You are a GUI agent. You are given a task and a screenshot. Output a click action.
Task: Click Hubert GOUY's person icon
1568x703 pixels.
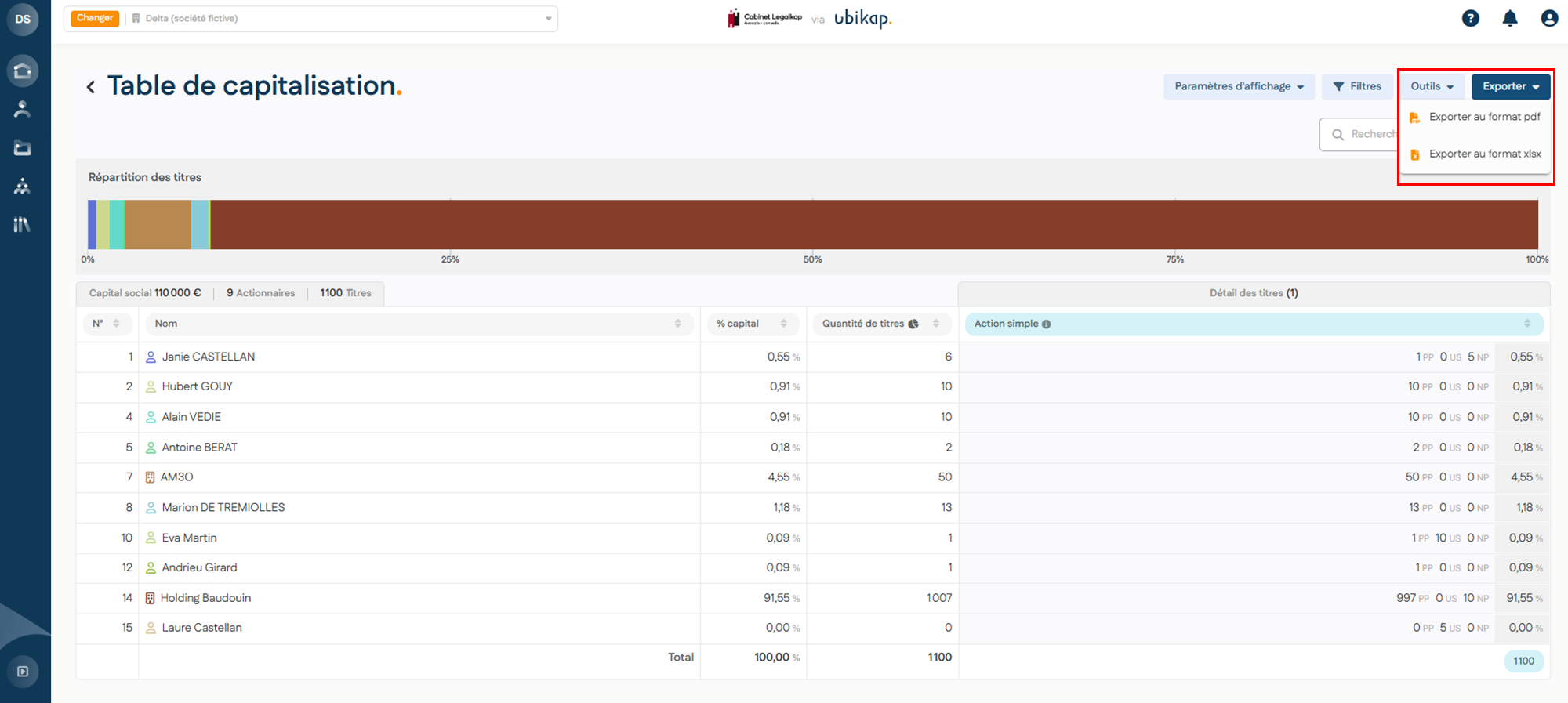151,386
